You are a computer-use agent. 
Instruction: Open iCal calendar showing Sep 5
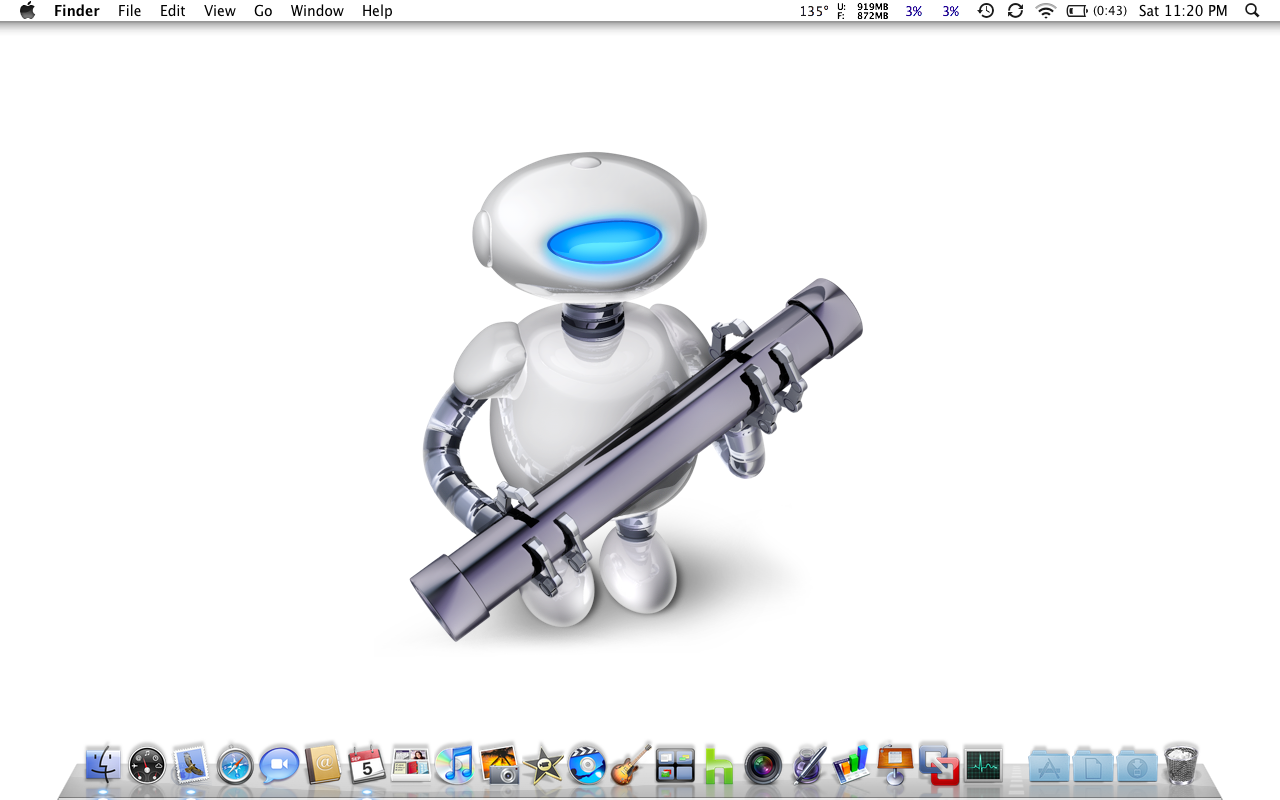coord(366,765)
